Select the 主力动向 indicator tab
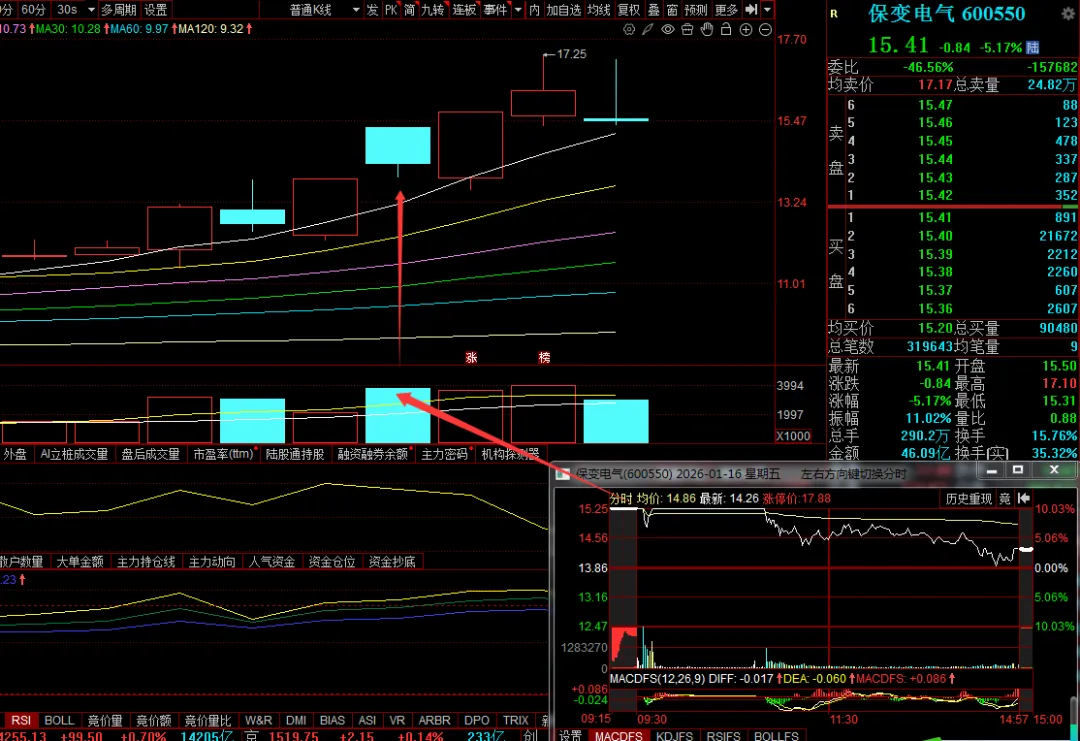The height and width of the screenshot is (741, 1080). pyautogui.click(x=212, y=561)
